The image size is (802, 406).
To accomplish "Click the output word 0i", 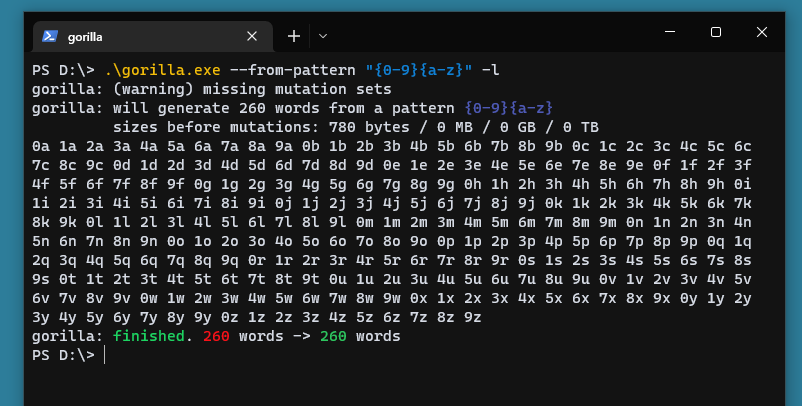I will [x=743, y=185].
